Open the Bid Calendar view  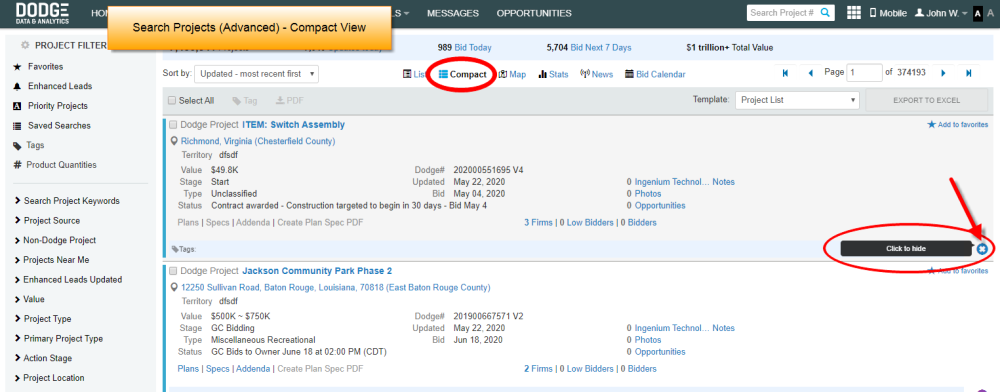click(656, 75)
